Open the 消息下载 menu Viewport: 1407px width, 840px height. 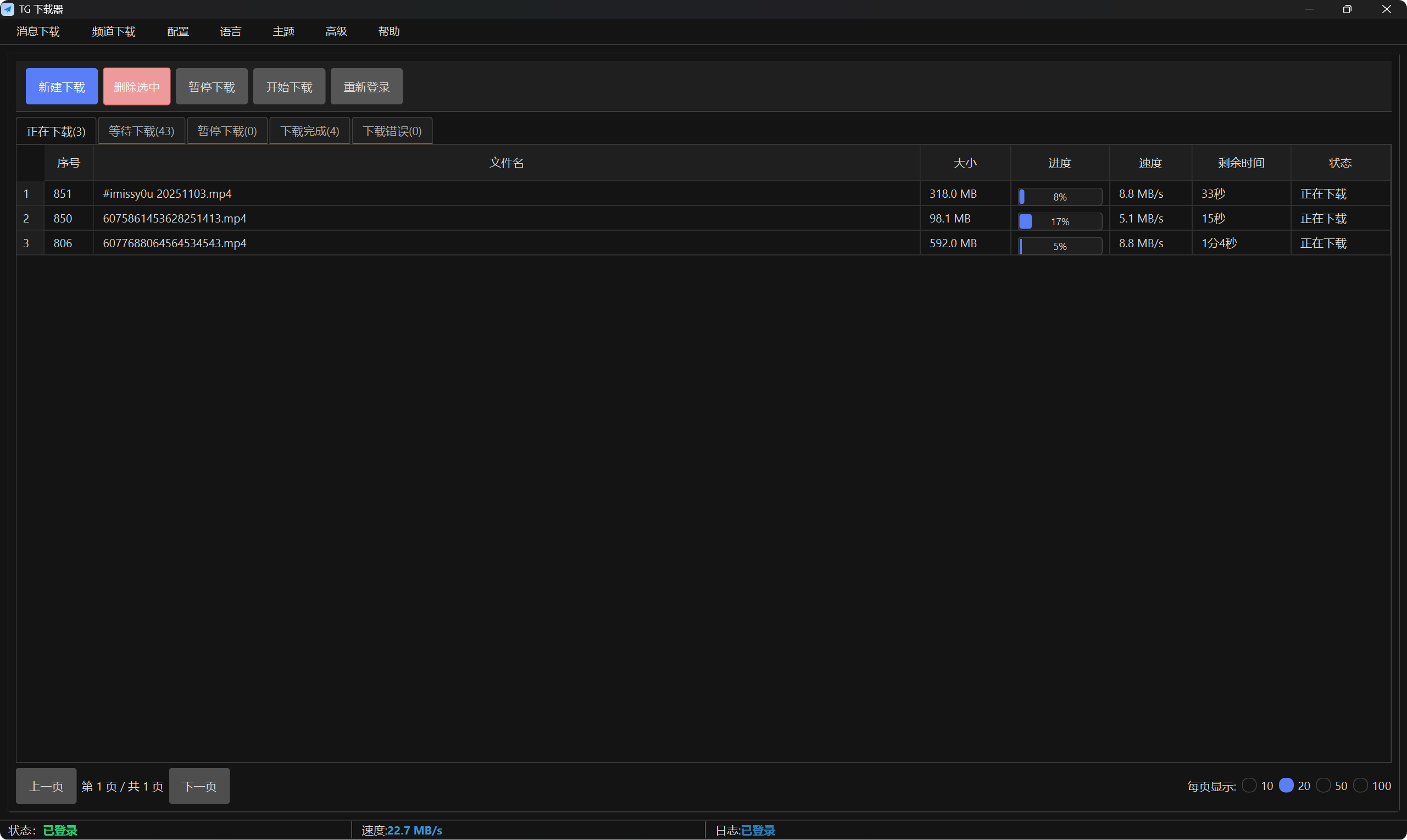[38, 31]
